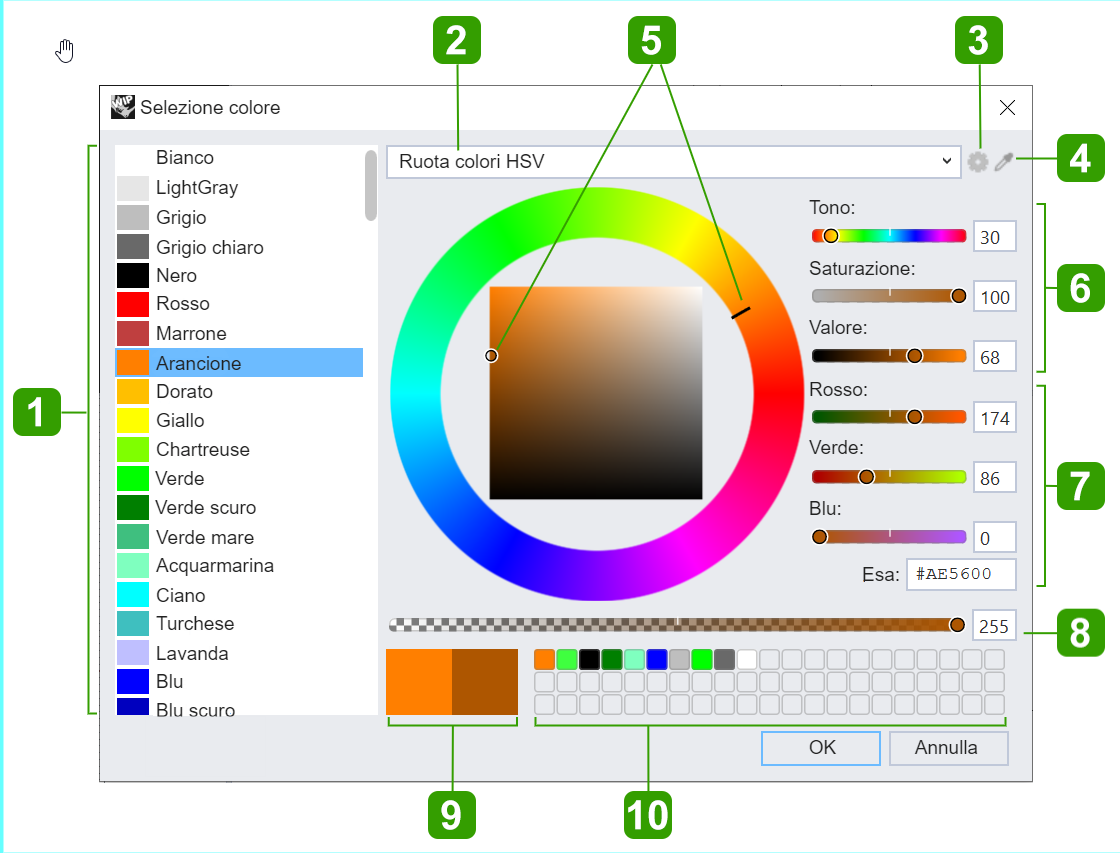The height and width of the screenshot is (853, 1120).
Task: Activate the eyedropper color picker icon
Action: [1004, 162]
